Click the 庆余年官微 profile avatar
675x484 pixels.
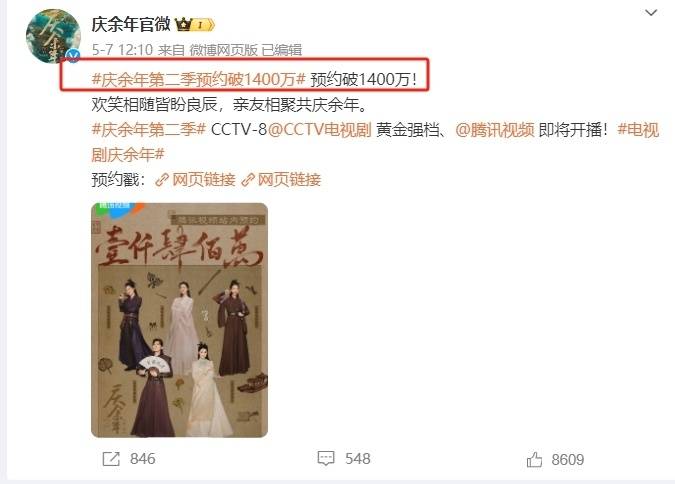click(x=53, y=36)
